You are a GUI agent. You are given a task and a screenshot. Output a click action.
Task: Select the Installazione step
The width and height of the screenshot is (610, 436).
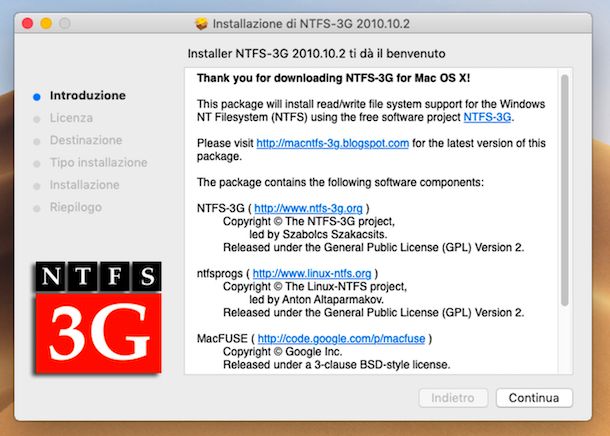[84, 185]
